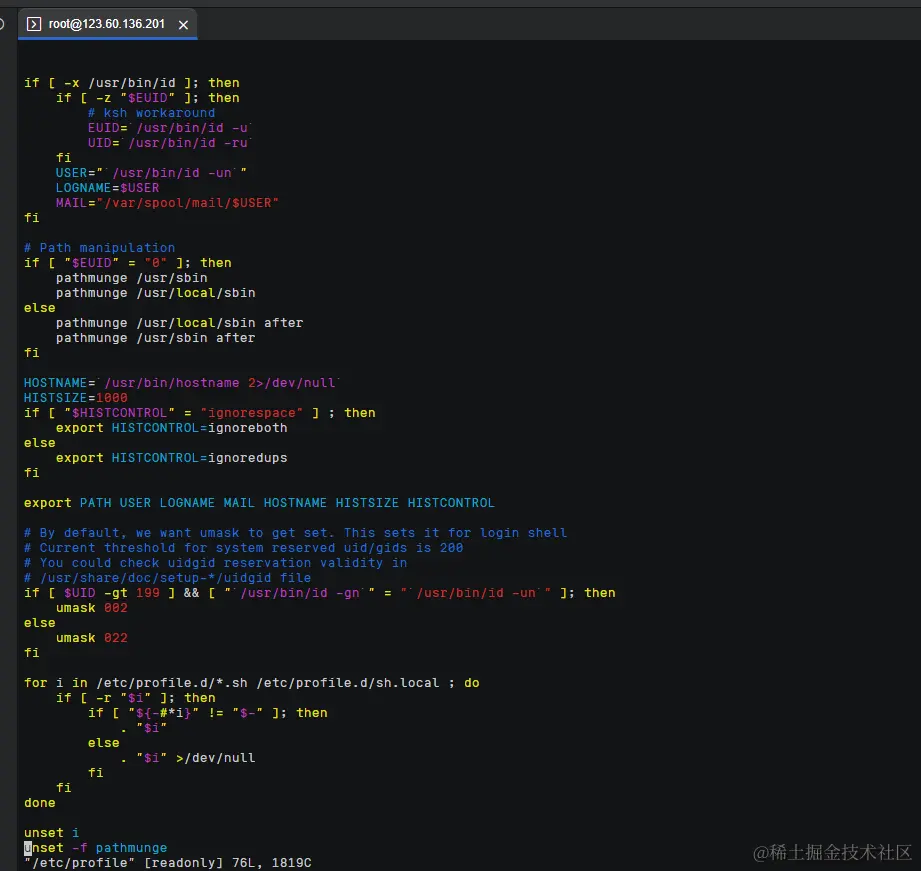Click the 'if [ $UID -gt 199 ]' line
The width and height of the screenshot is (921, 871).
pyautogui.click(x=320, y=593)
